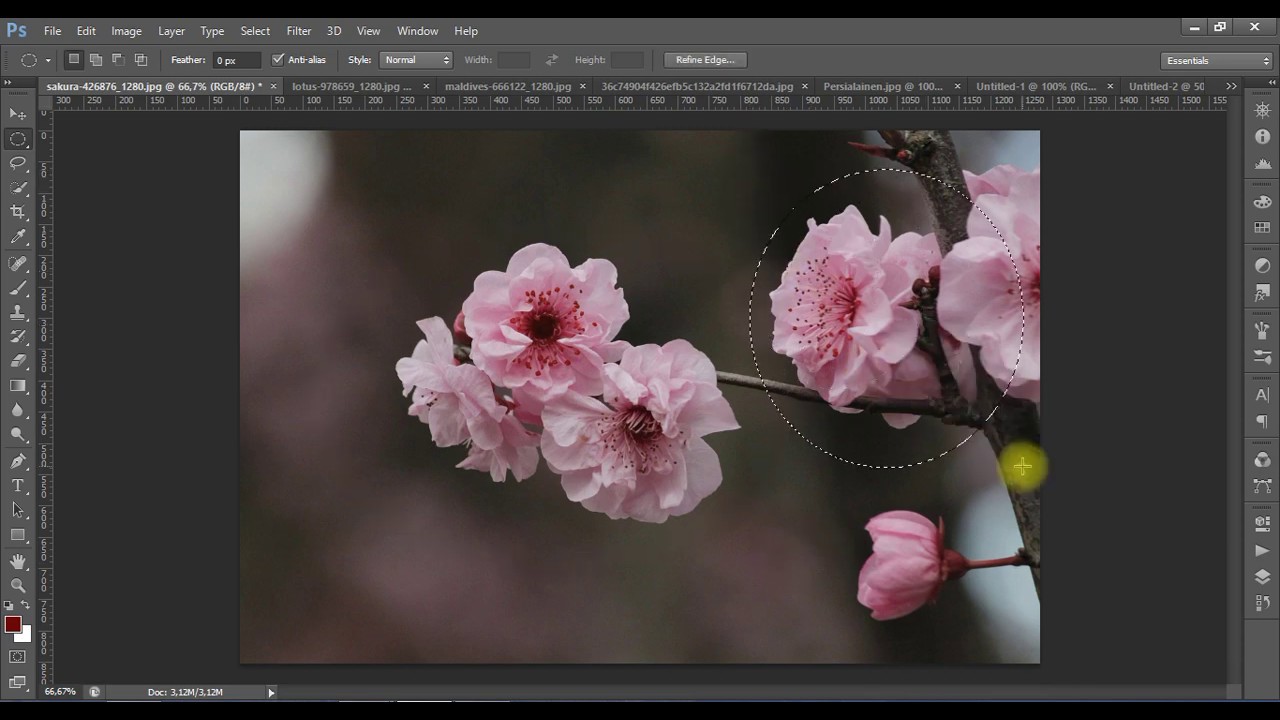
Task: Click the Refine Edge button
Action: 705,60
